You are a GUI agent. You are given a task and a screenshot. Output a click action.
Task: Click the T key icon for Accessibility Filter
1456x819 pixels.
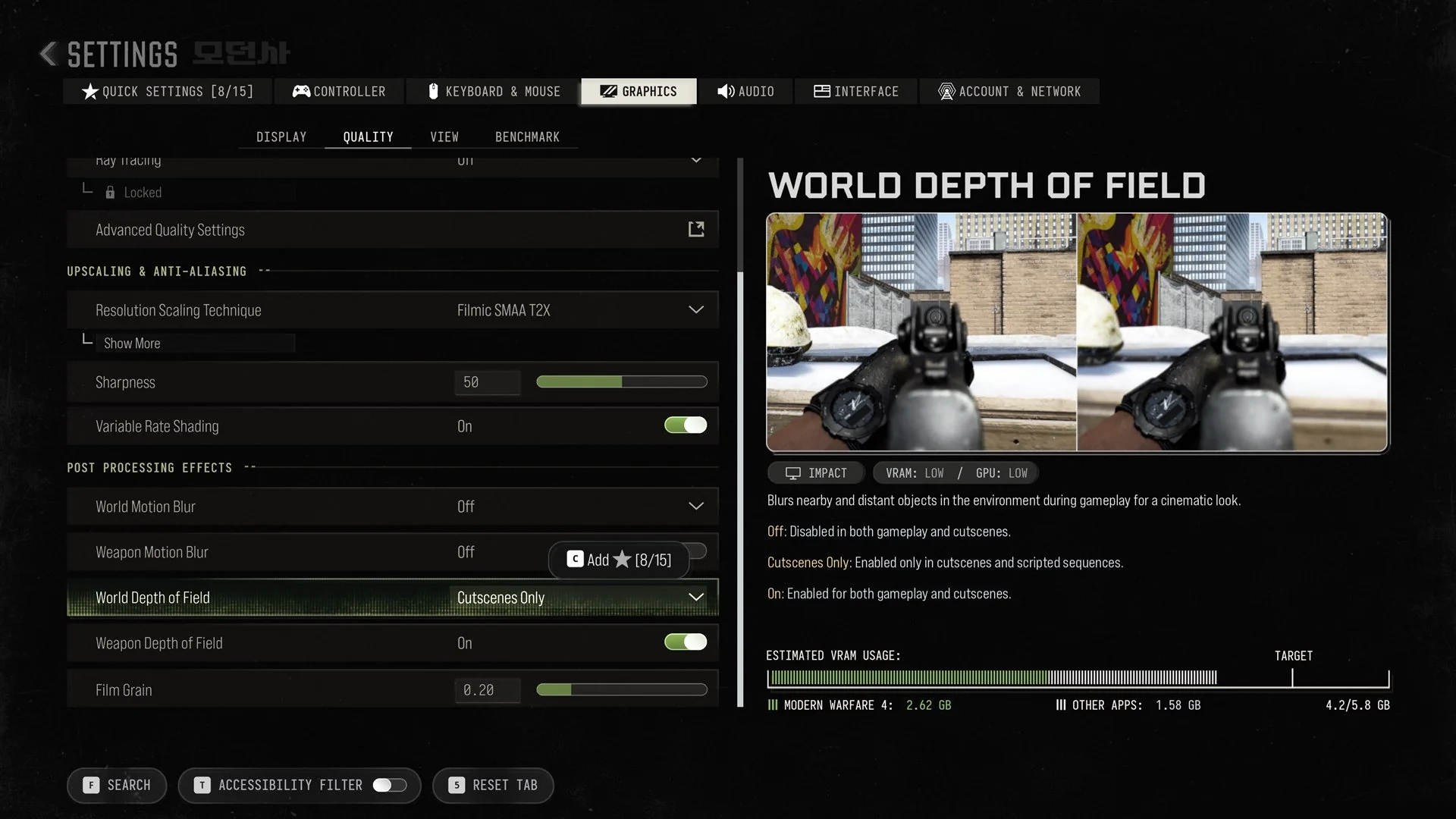pyautogui.click(x=202, y=785)
